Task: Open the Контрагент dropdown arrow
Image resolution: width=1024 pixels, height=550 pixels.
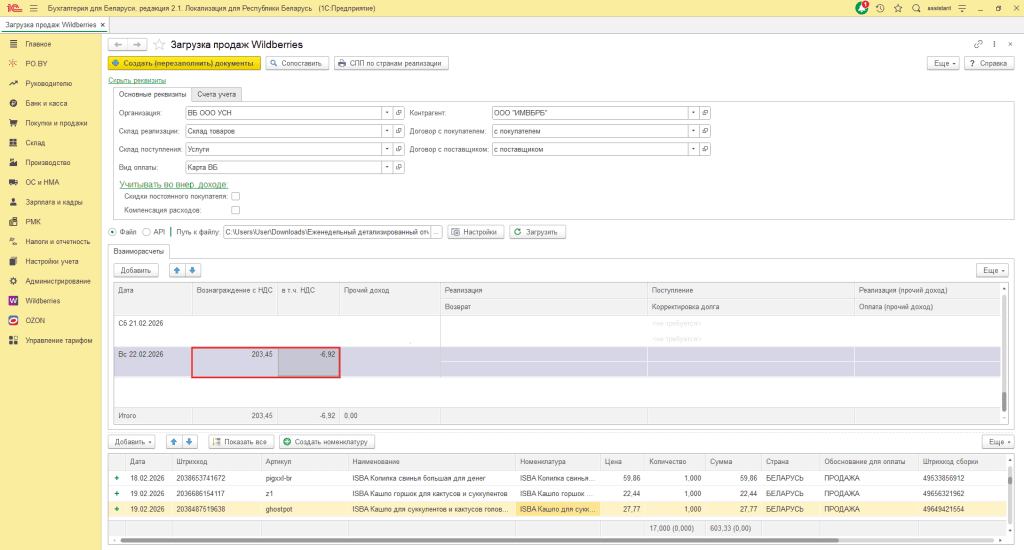Action: (x=691, y=113)
